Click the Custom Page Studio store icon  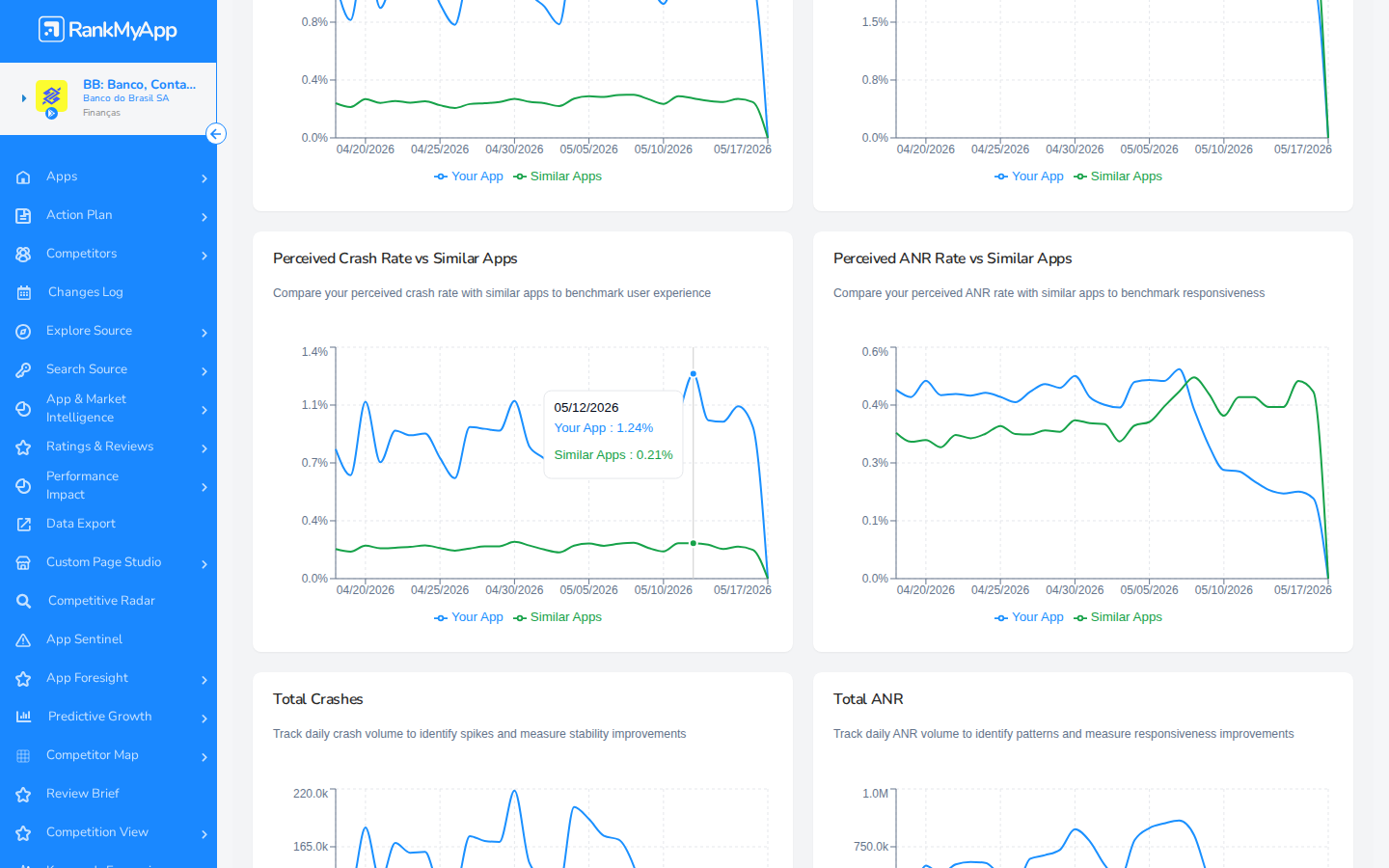pos(23,563)
